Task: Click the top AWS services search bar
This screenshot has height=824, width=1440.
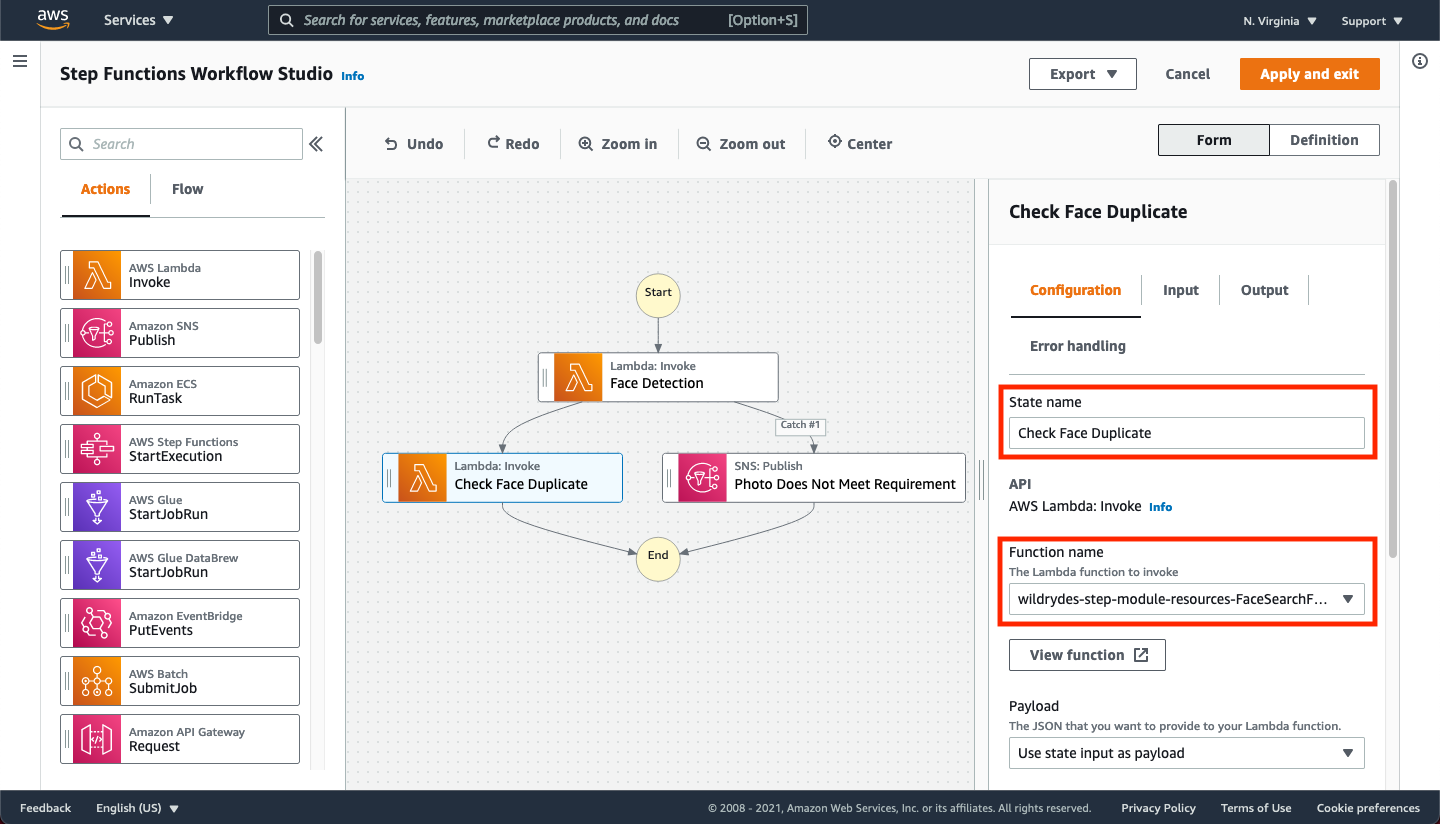Action: pyautogui.click(x=537, y=20)
